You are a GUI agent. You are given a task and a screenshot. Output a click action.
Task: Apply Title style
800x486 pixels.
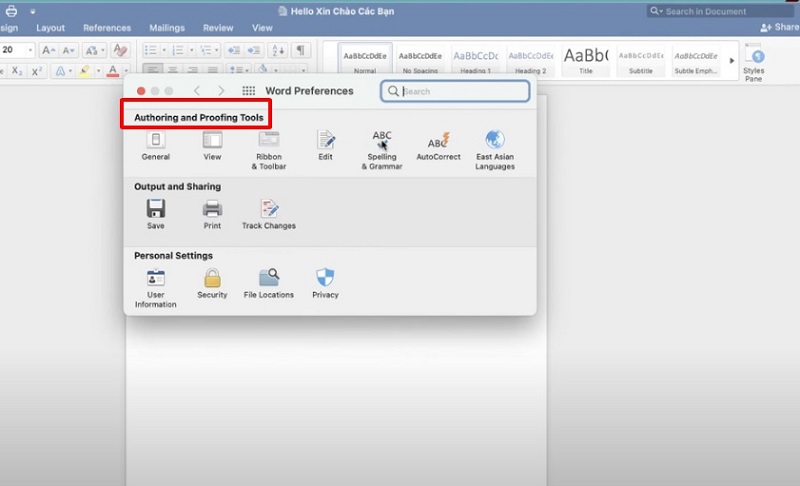pos(586,60)
